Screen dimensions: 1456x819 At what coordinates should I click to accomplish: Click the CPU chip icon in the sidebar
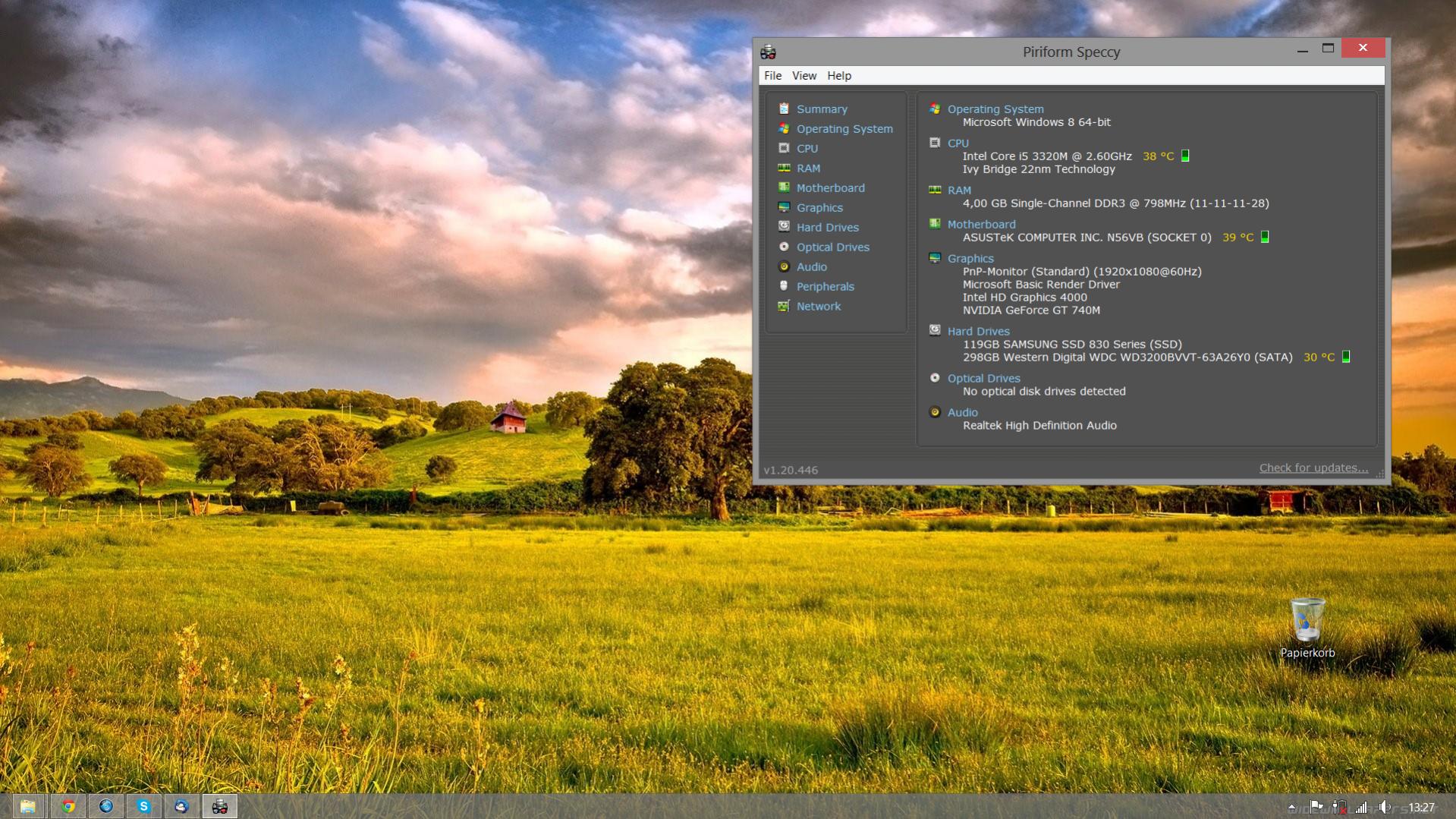tap(784, 148)
